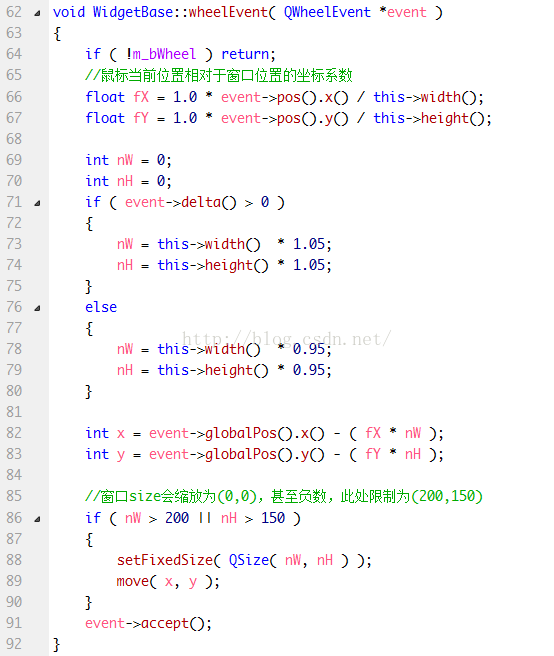Click the move( x, y ) call
The height and width of the screenshot is (656, 554).
[x=168, y=581]
